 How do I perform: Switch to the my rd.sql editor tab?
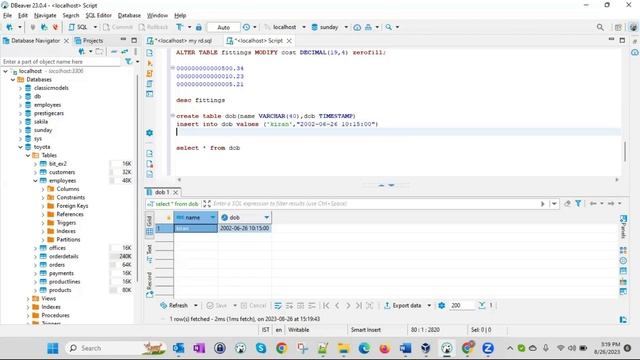coord(180,40)
